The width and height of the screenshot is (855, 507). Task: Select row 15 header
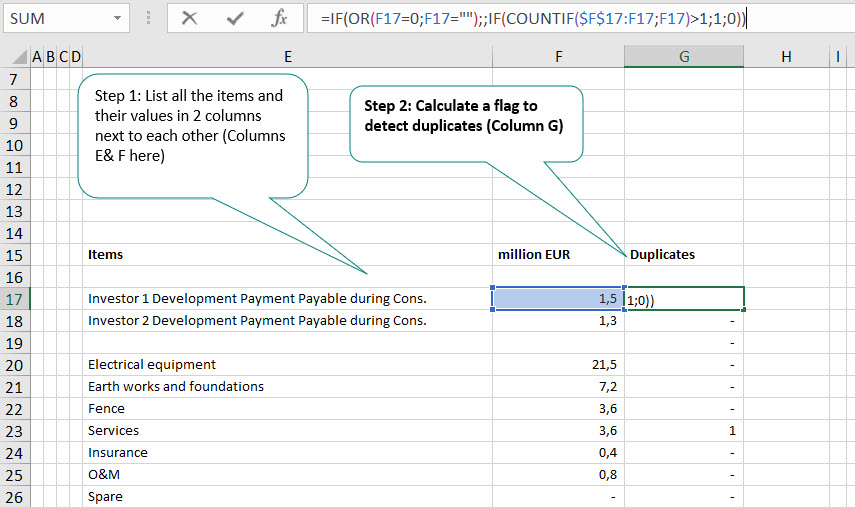pyautogui.click(x=14, y=255)
